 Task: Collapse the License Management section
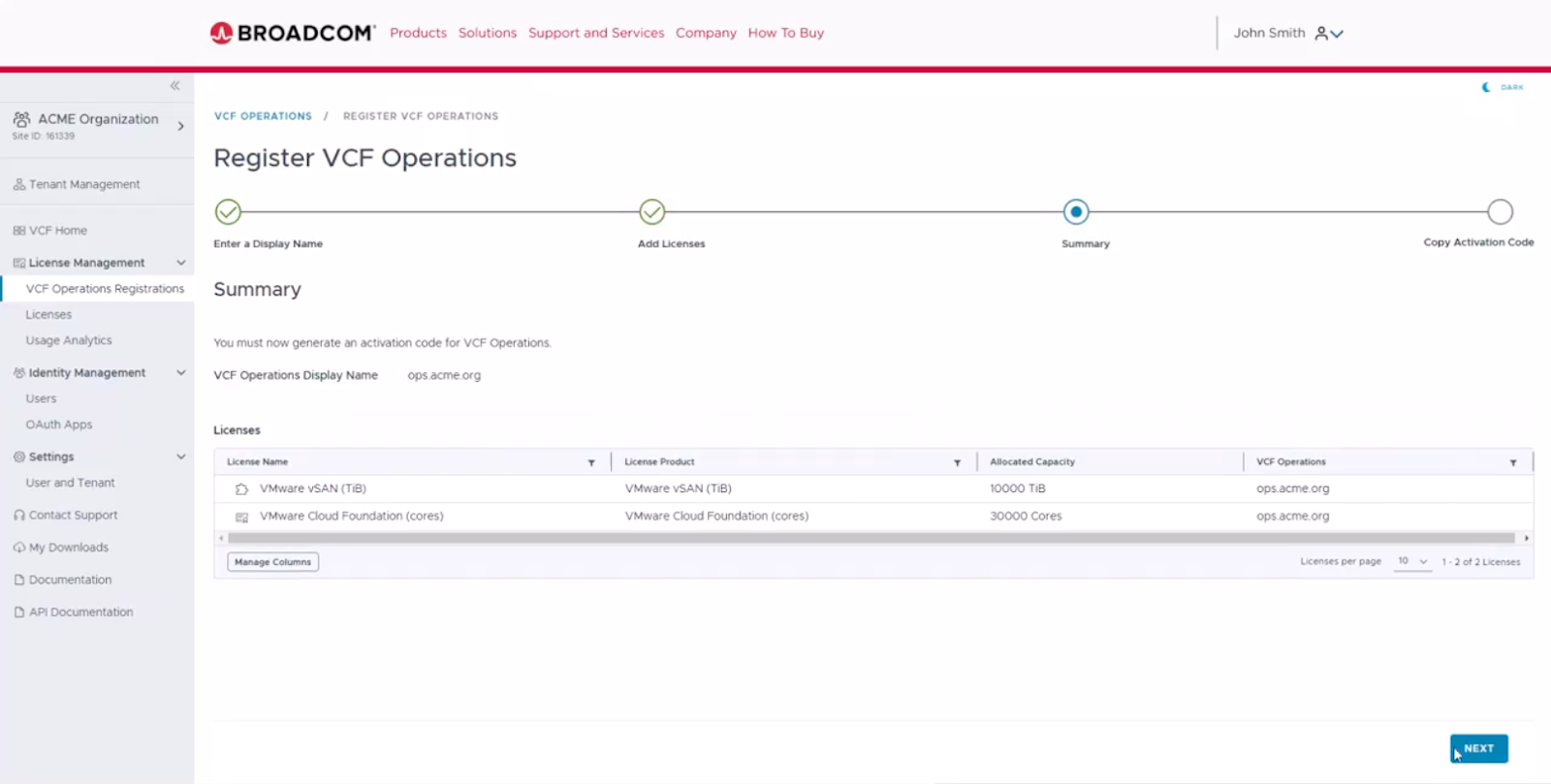pos(181,263)
